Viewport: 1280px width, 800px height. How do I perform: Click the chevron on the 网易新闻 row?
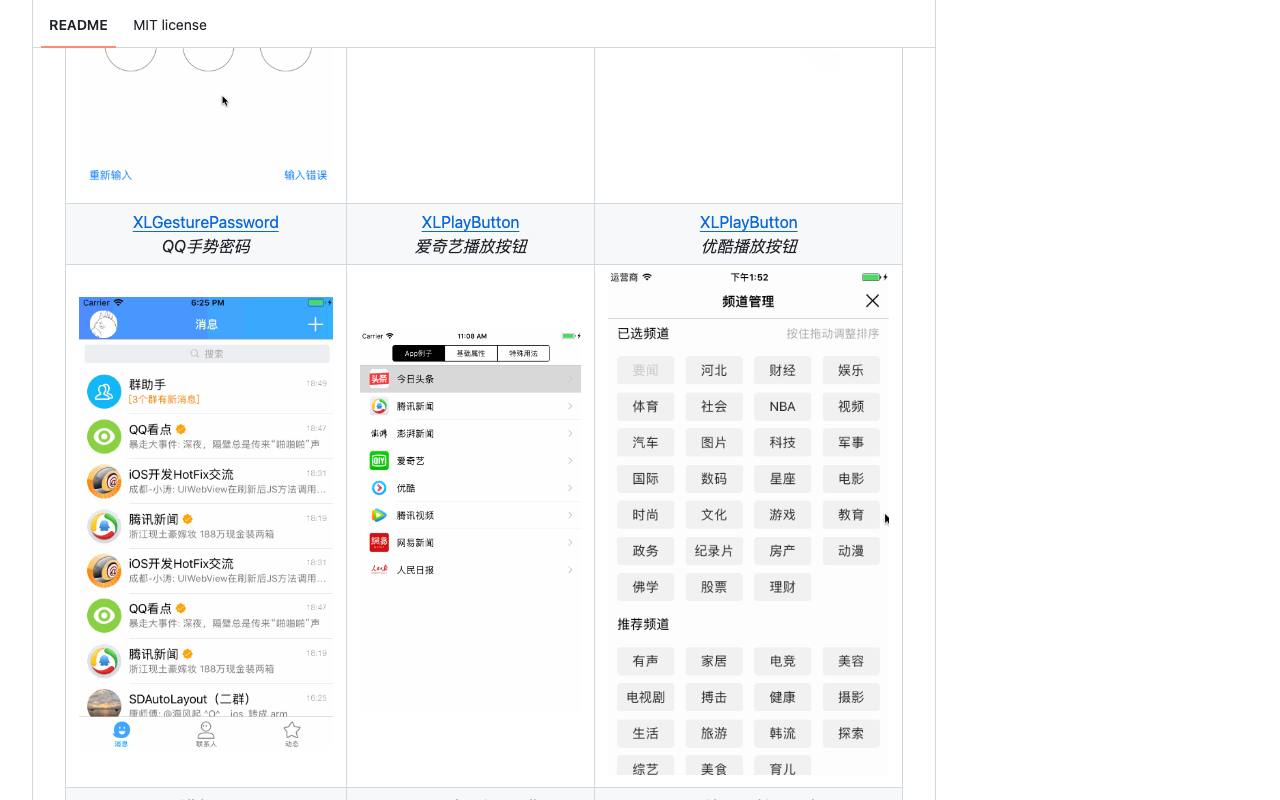tap(570, 542)
